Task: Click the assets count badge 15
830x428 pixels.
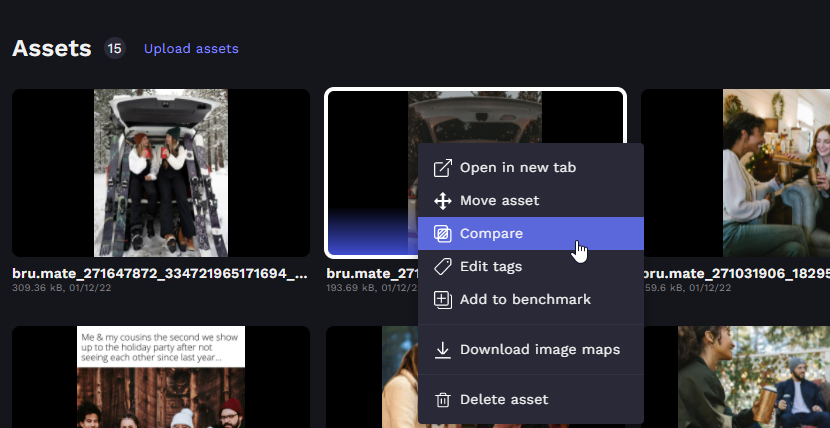Action: [114, 49]
